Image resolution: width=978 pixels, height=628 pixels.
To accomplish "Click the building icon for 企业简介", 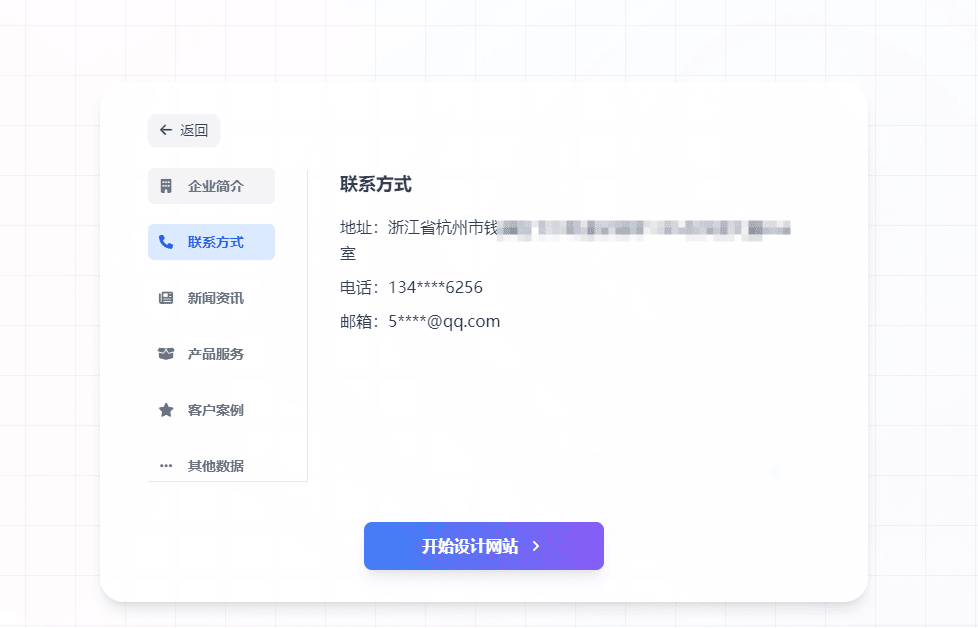I will pyautogui.click(x=166, y=186).
